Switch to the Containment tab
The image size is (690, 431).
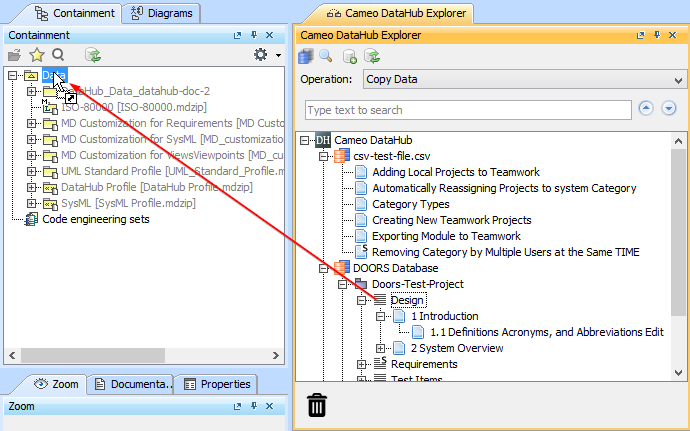pos(75,13)
